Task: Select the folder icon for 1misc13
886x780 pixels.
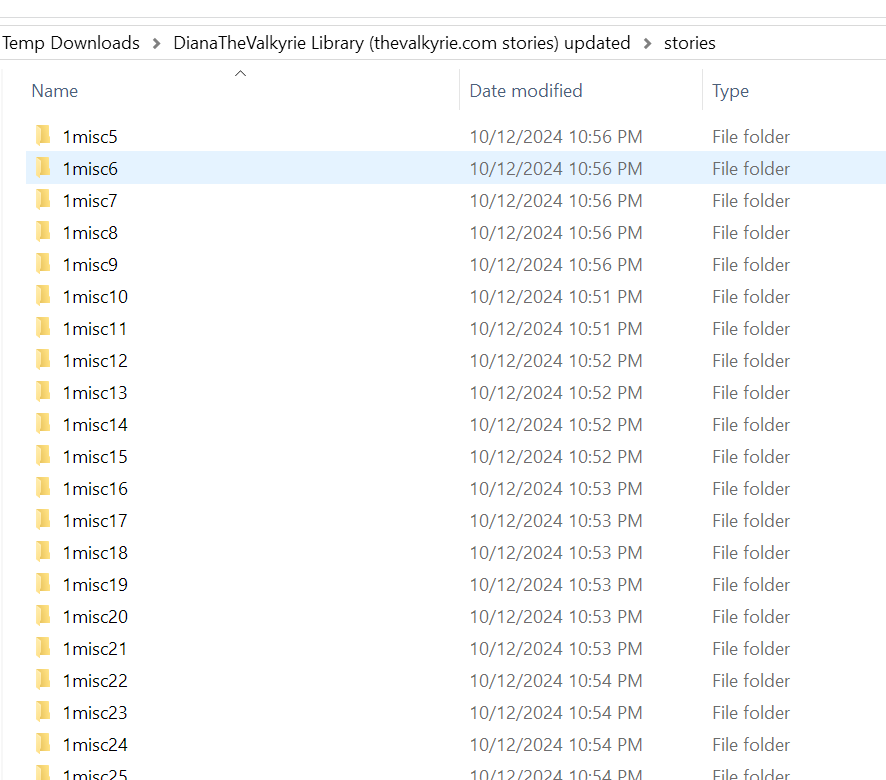Action: pyautogui.click(x=43, y=392)
